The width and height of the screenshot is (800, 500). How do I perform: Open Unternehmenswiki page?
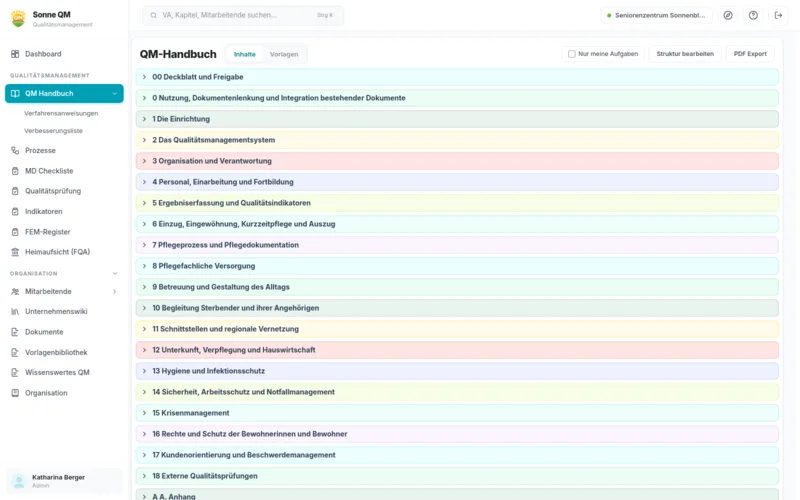coord(64,312)
